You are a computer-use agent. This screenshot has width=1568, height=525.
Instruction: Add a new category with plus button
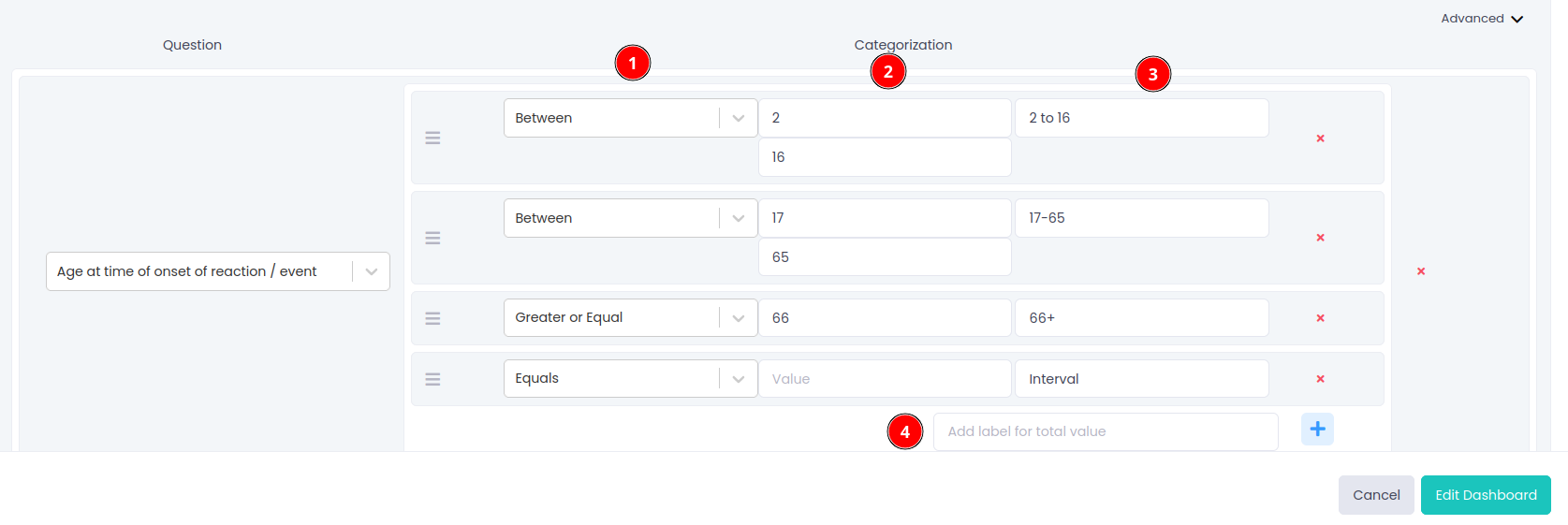[x=1317, y=430]
